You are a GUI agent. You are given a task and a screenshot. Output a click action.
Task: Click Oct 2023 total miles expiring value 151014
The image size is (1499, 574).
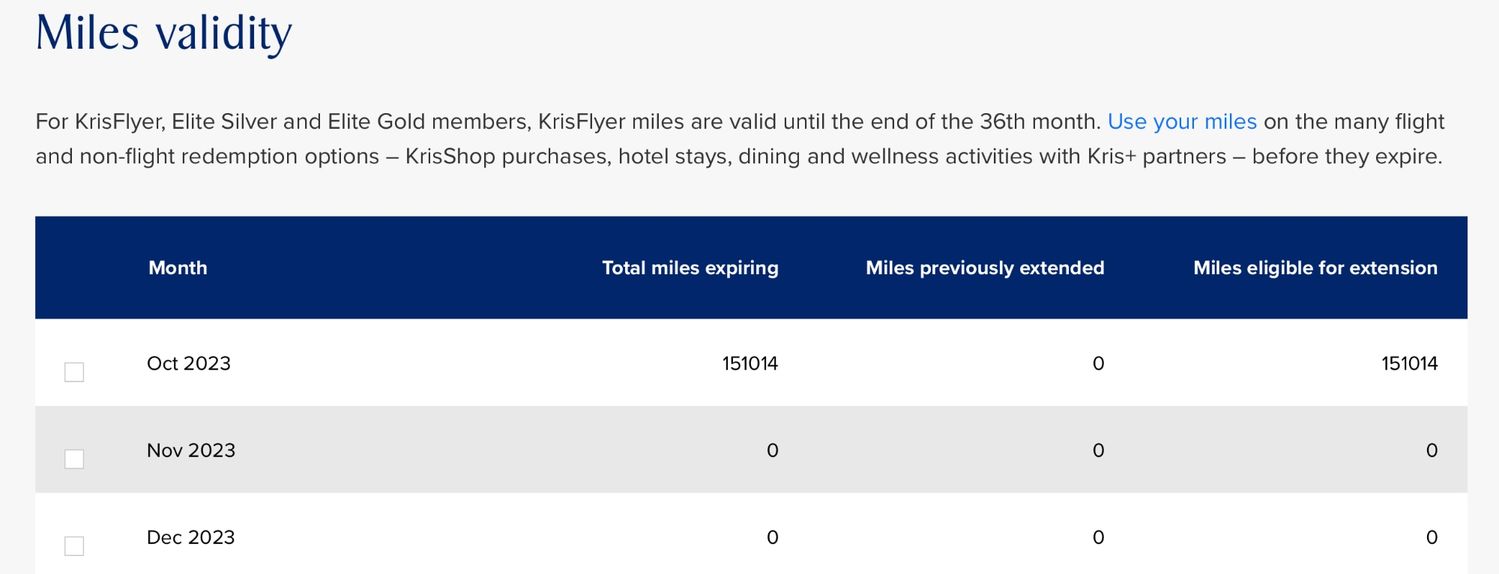(750, 363)
